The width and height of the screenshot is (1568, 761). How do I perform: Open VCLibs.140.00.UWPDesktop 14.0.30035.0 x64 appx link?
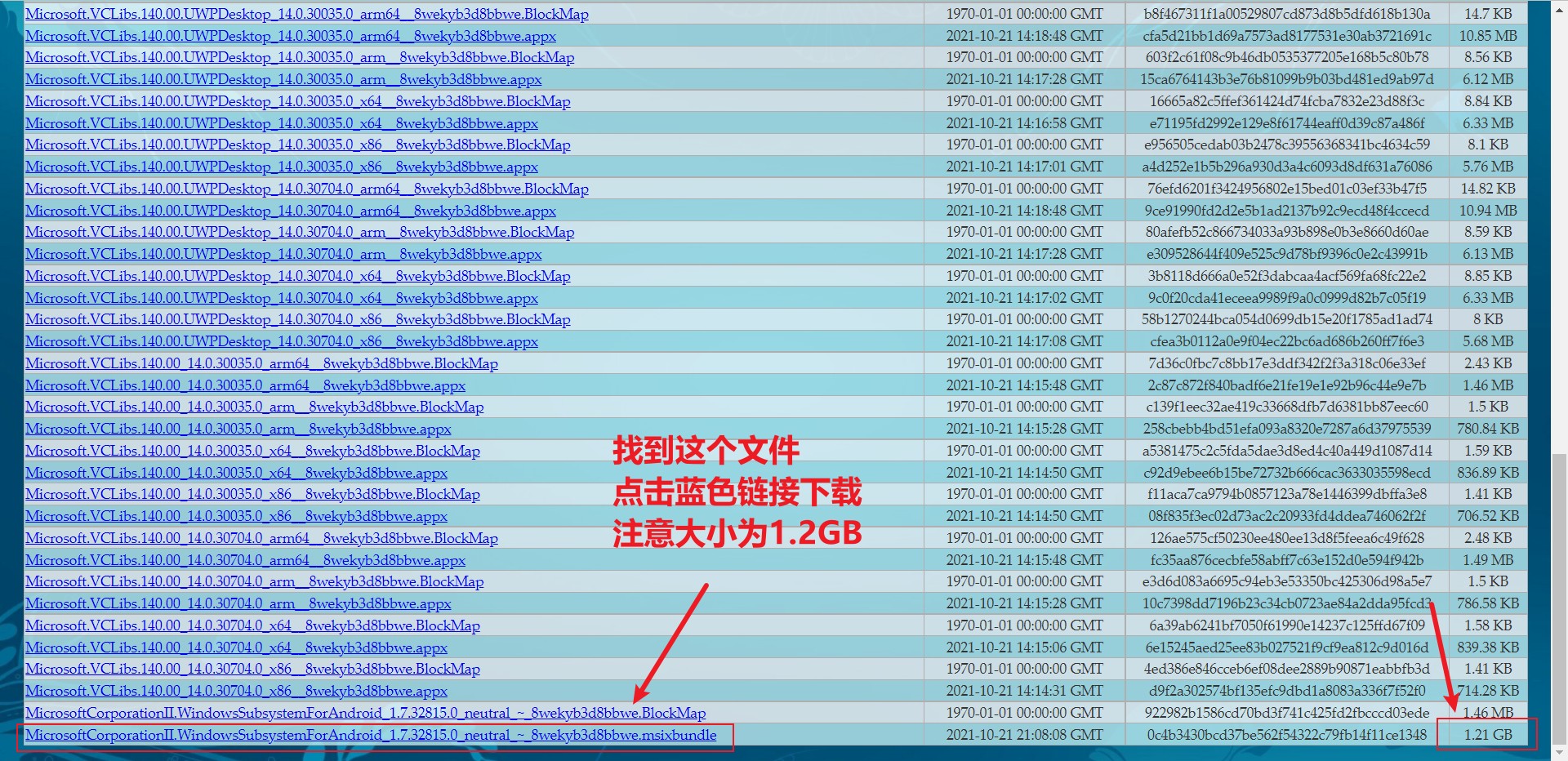[282, 123]
